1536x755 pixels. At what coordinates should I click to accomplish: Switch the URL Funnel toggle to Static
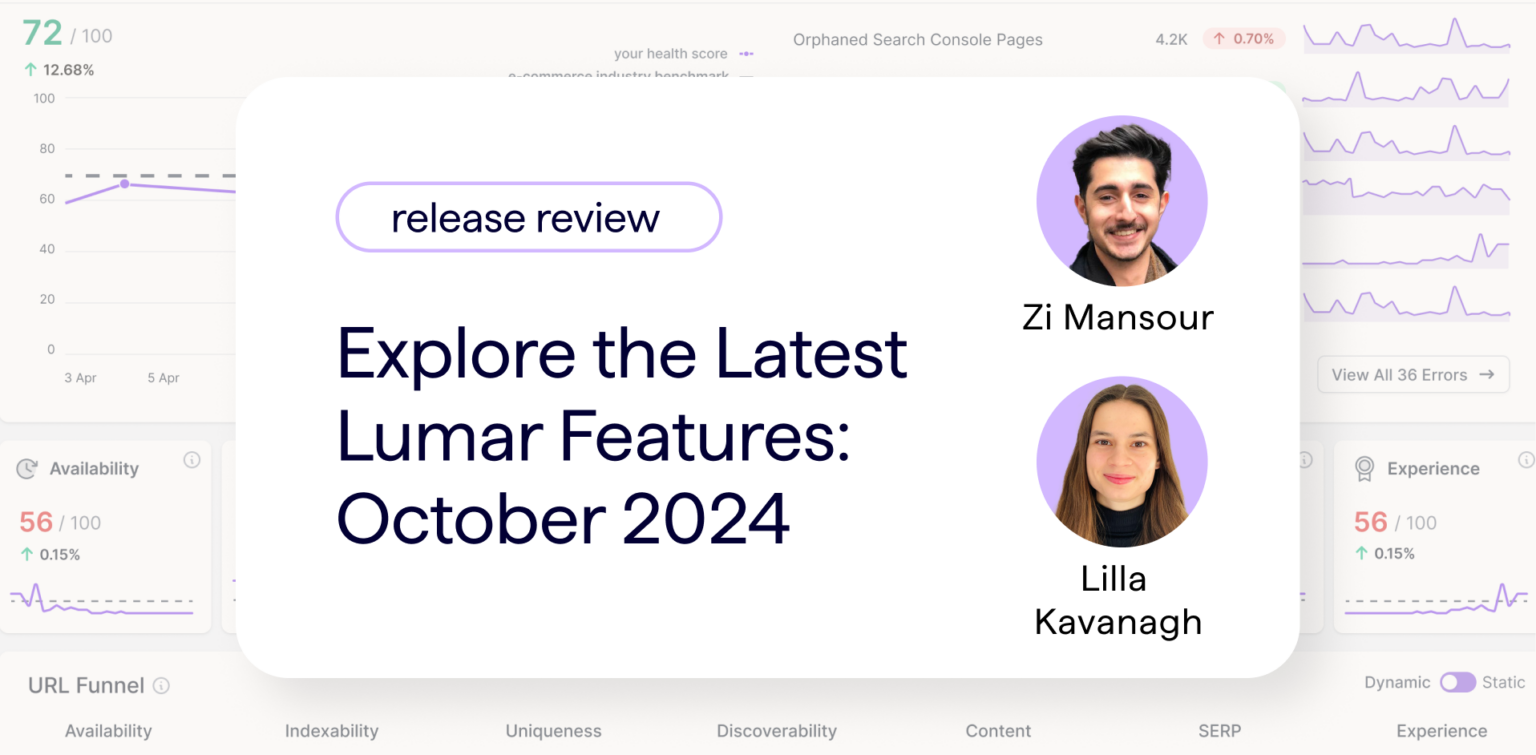click(x=1457, y=682)
